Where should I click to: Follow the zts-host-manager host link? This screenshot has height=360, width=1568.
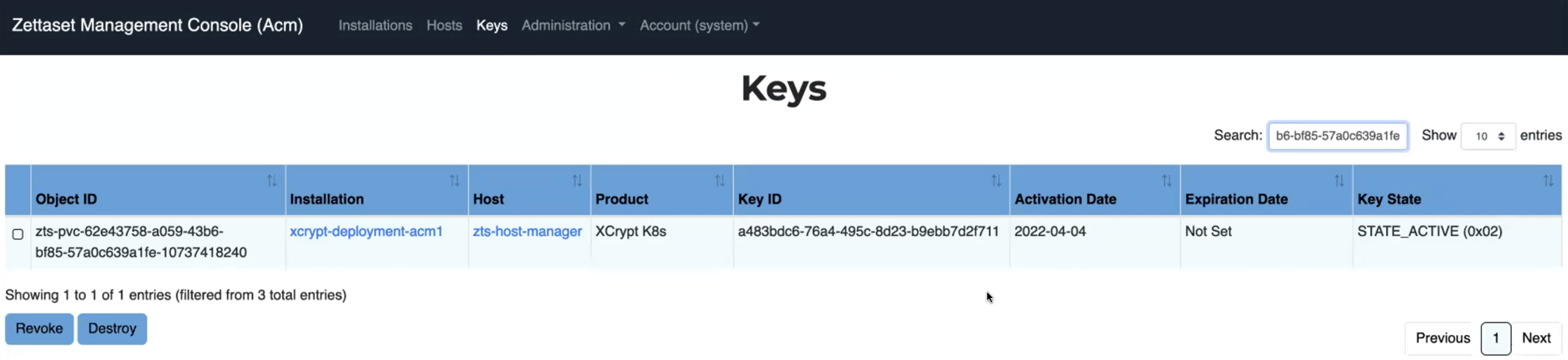527,231
